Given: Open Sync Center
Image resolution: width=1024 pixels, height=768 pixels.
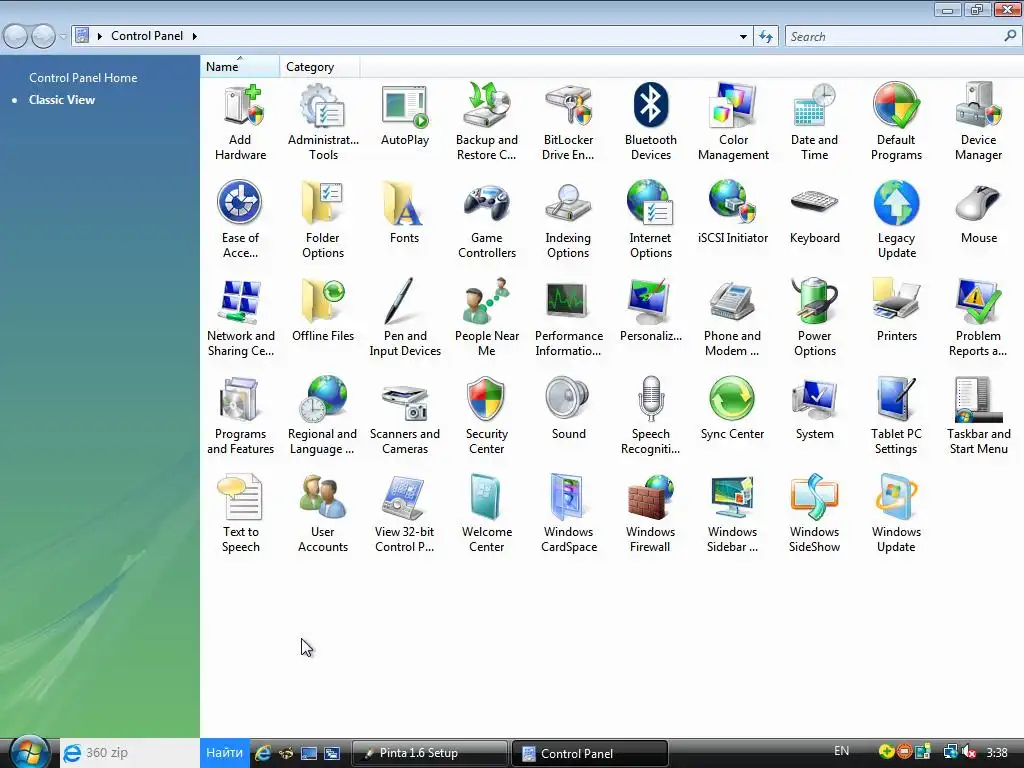Looking at the screenshot, I should 732,409.
